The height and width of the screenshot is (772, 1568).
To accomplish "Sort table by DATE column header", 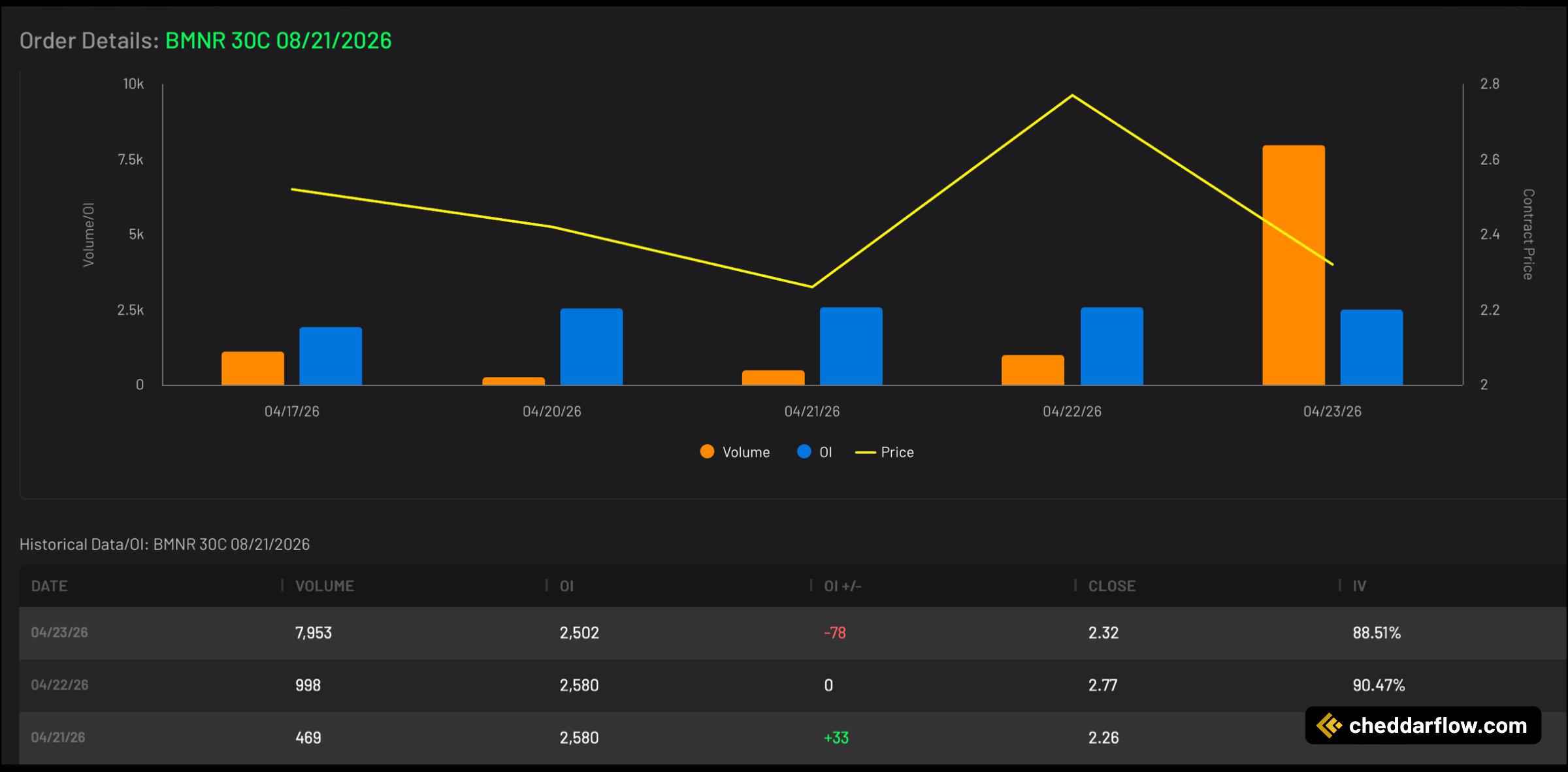I will [x=50, y=586].
